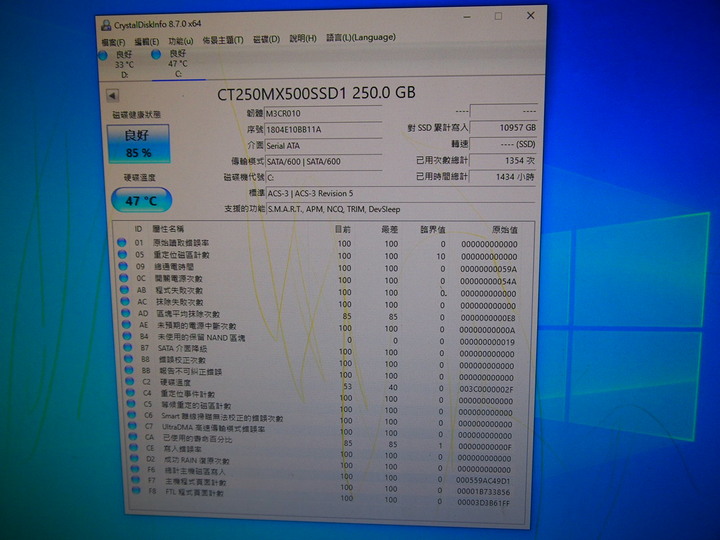
Task: Click the ACS-3 | ACS-3 Revision 5 standard field
Action: pos(401,193)
